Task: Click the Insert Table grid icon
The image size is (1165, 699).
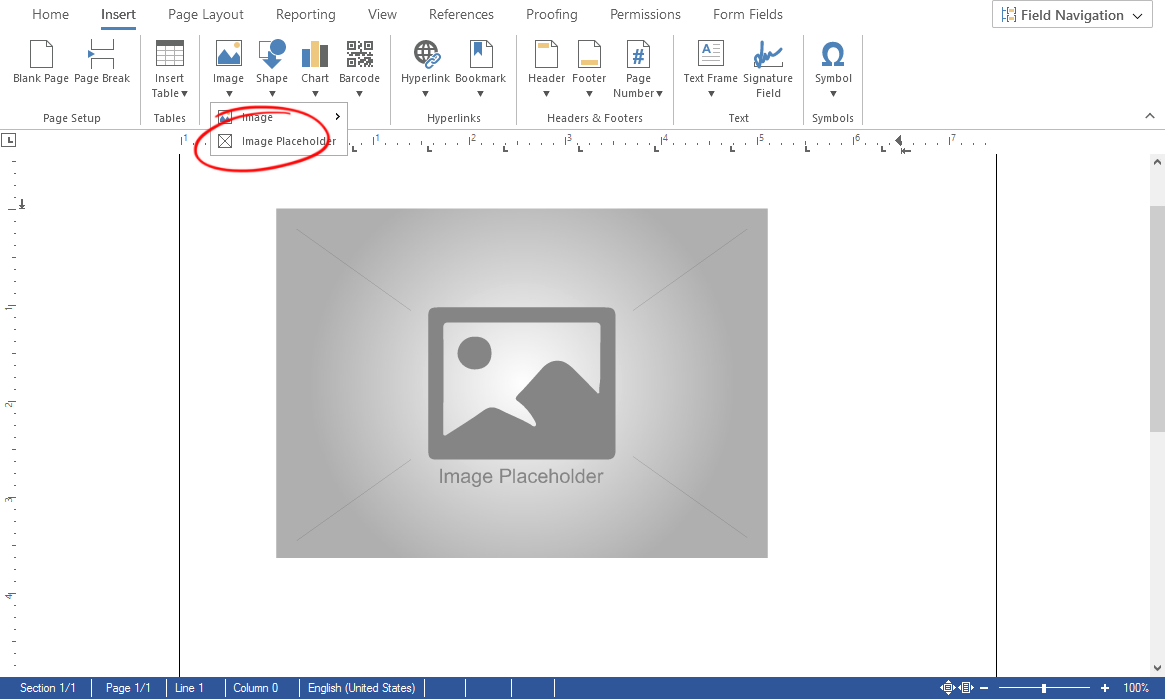Action: pos(169,54)
